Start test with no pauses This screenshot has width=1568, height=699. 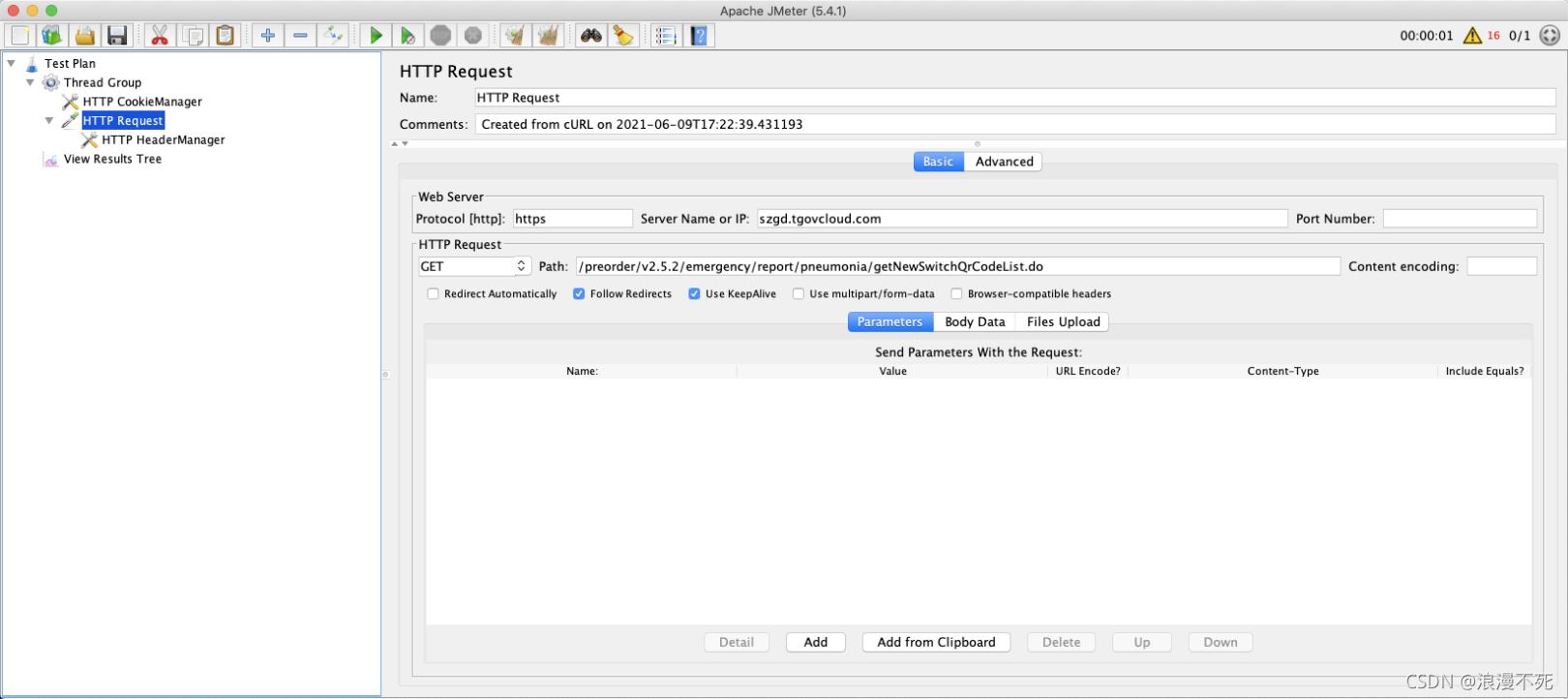tap(407, 36)
